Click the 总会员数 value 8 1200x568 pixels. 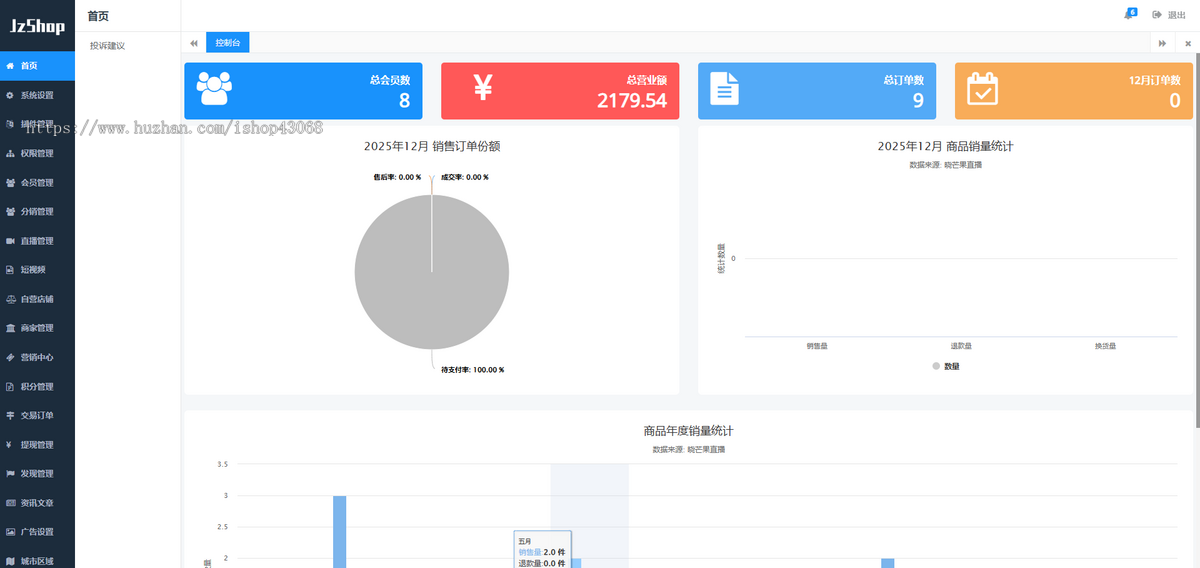(404, 100)
